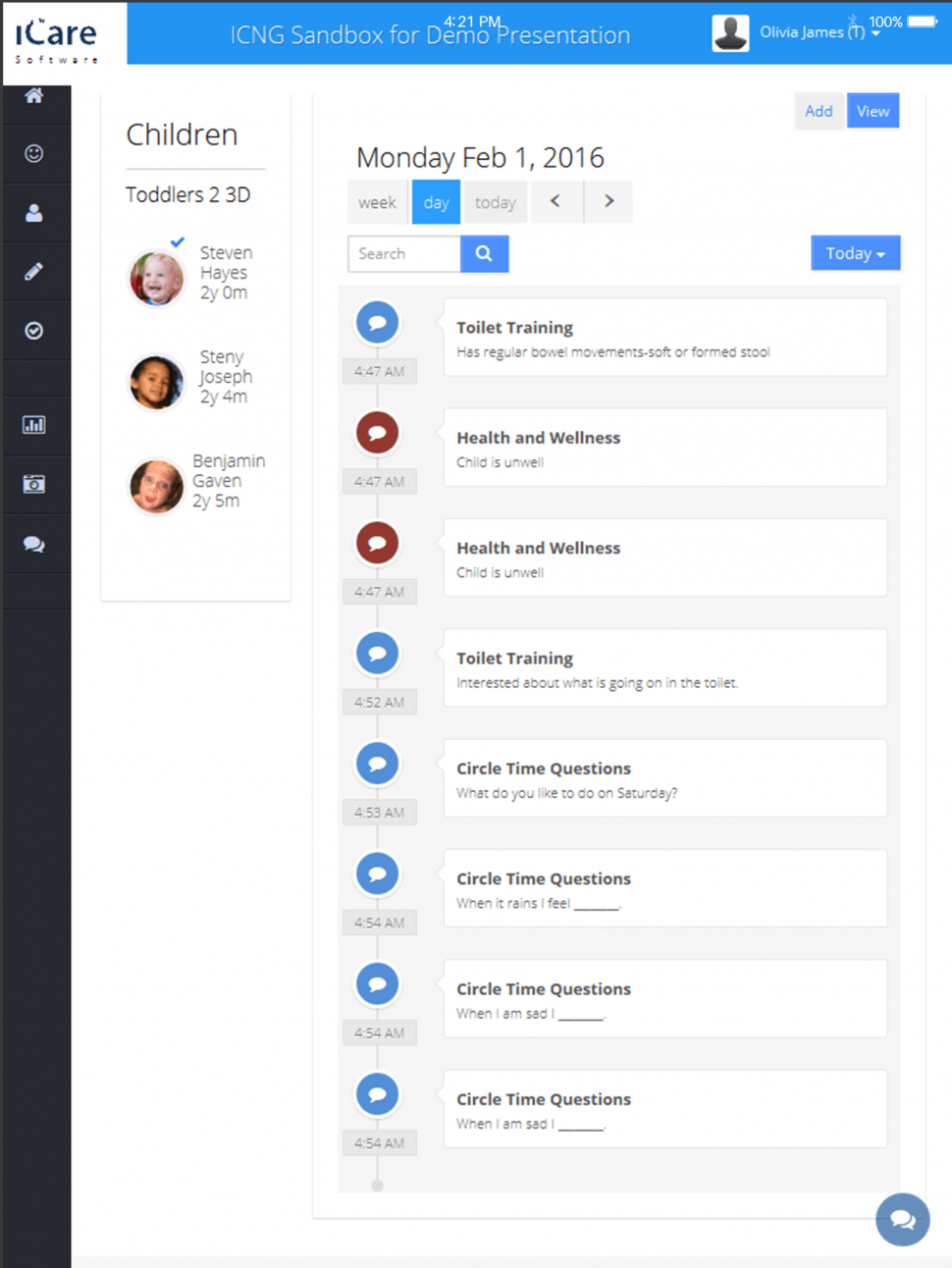Viewport: 952px width, 1268px height.
Task: Open the camera photo sidebar icon
Action: [34, 484]
